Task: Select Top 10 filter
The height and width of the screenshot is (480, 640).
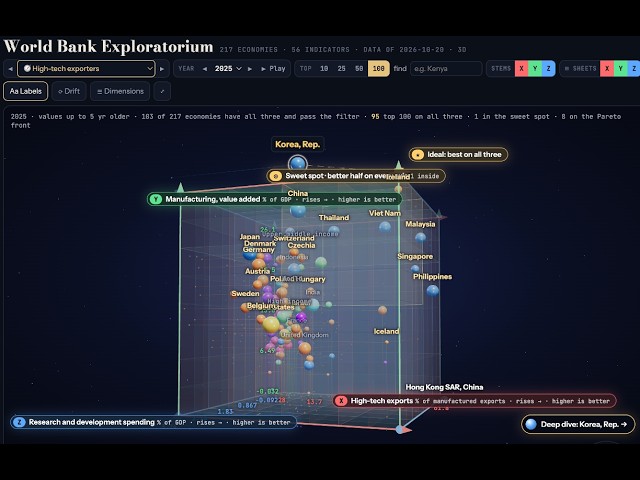Action: (x=324, y=69)
